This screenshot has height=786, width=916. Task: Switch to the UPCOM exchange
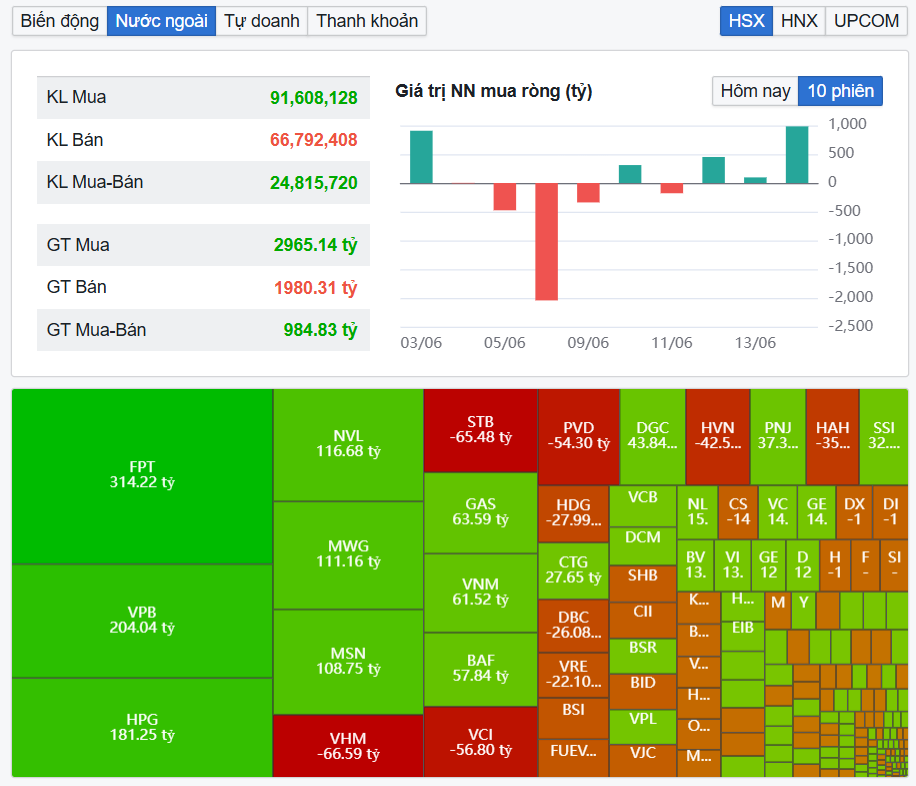coord(866,21)
